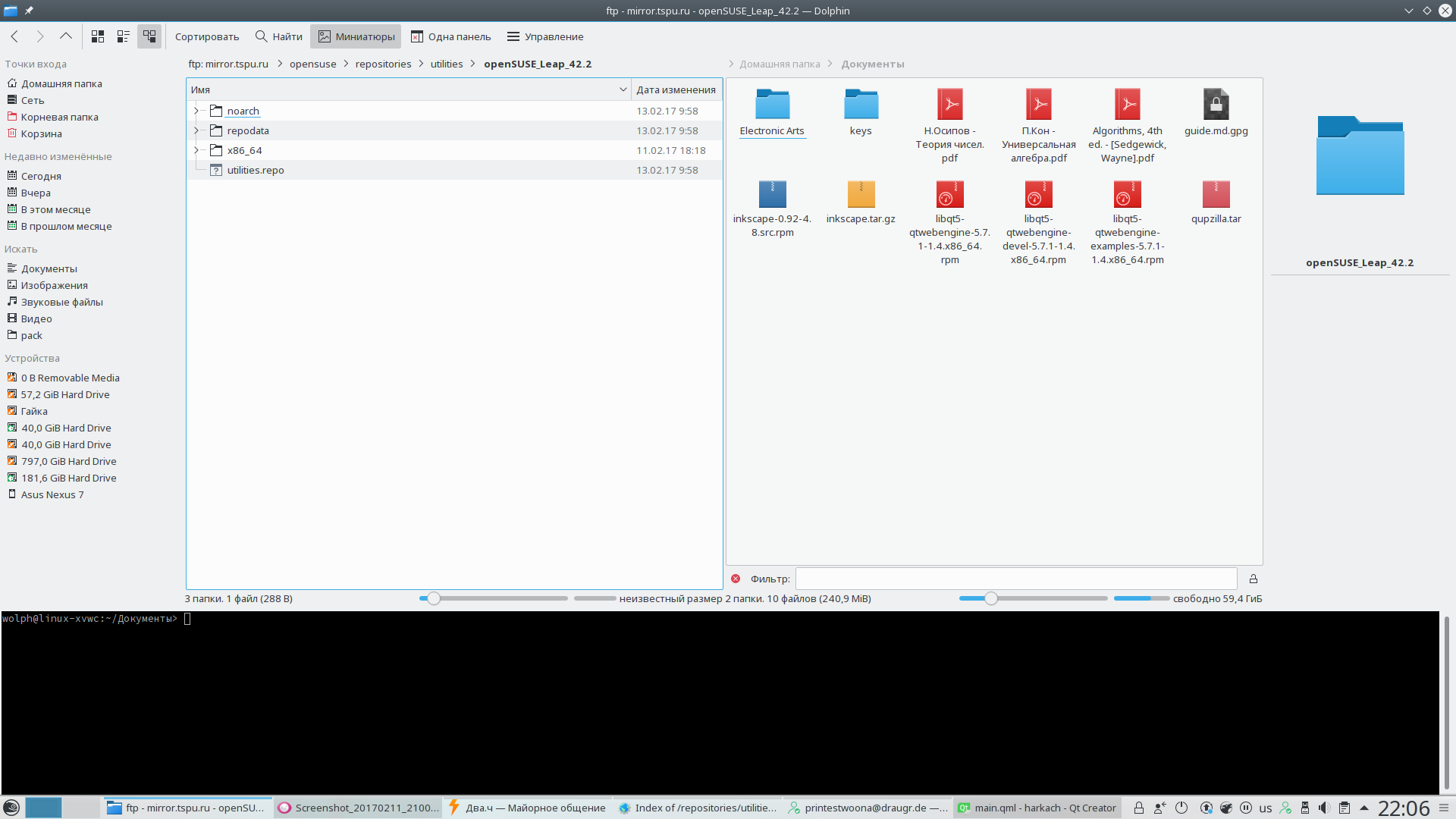Go to Домашняя папка in right breadcrumb
The height and width of the screenshot is (819, 1456).
tap(780, 64)
